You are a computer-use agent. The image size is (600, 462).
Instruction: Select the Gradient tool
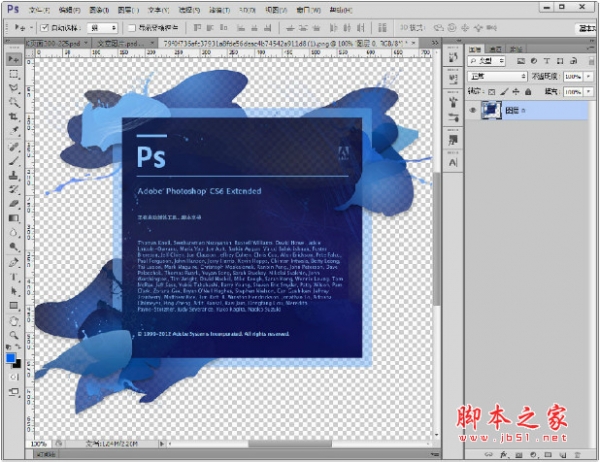click(x=14, y=218)
